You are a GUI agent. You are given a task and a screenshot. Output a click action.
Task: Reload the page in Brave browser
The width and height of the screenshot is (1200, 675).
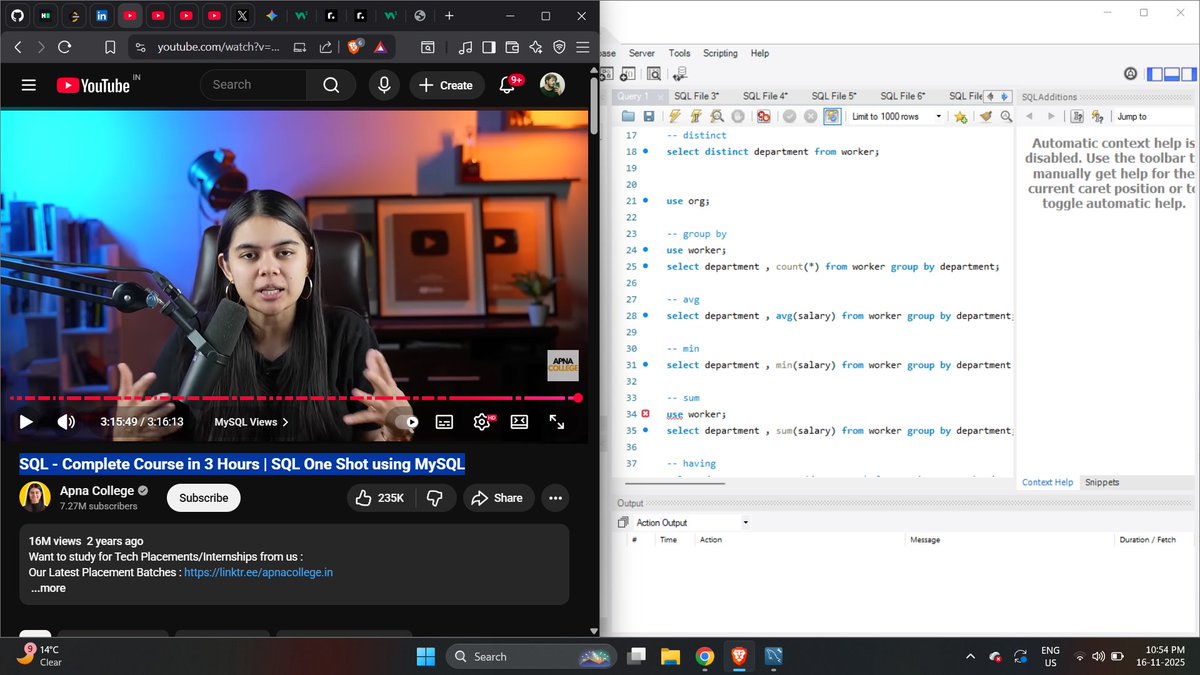click(x=65, y=47)
